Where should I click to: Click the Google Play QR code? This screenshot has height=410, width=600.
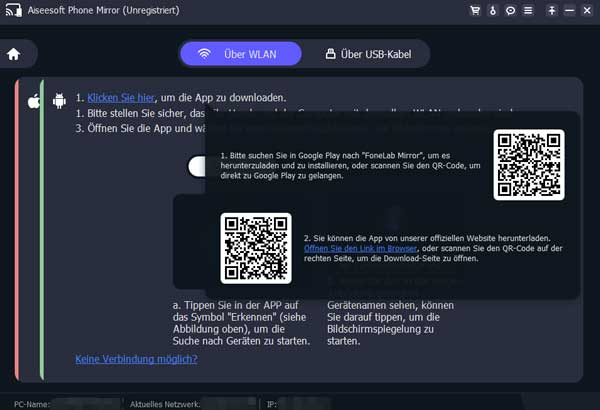coord(529,164)
